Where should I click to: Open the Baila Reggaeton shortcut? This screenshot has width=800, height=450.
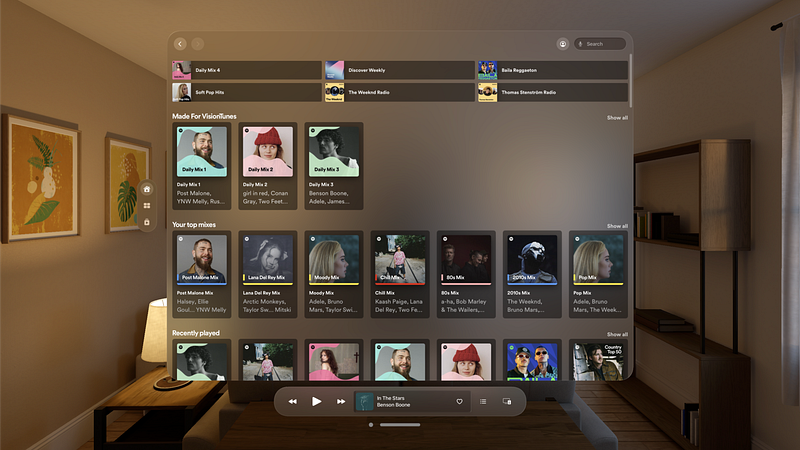coord(553,70)
